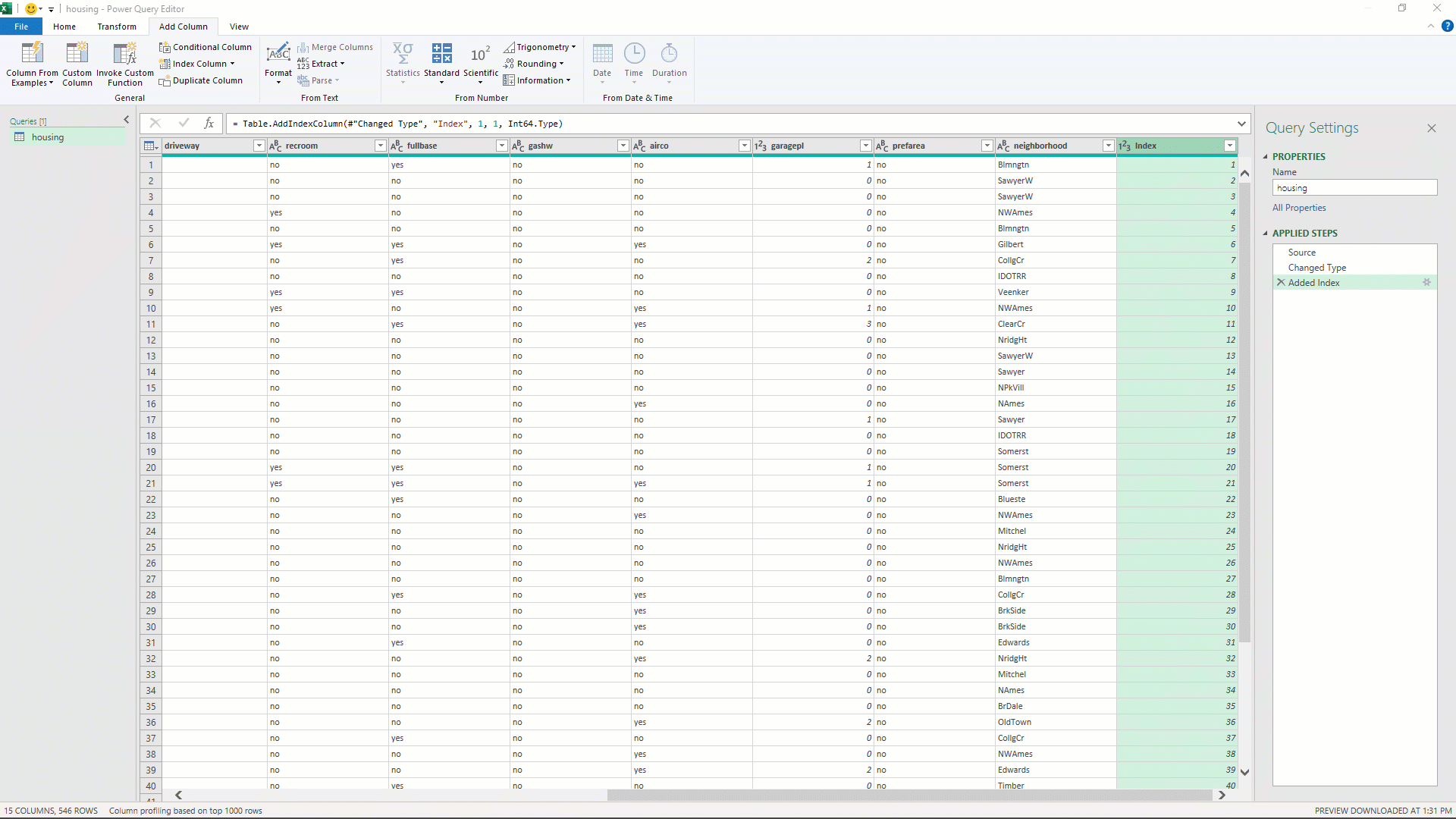Open the All Properties link

[x=1299, y=208]
